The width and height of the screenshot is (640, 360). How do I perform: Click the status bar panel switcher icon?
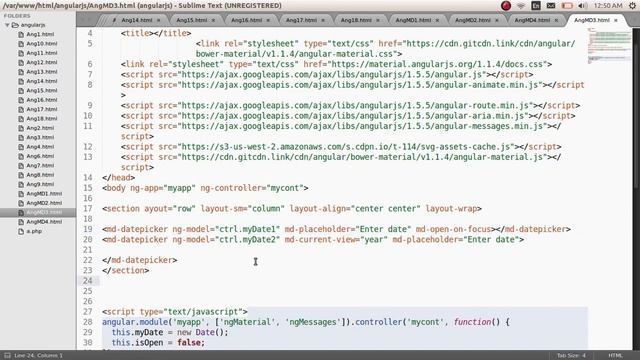[7, 356]
